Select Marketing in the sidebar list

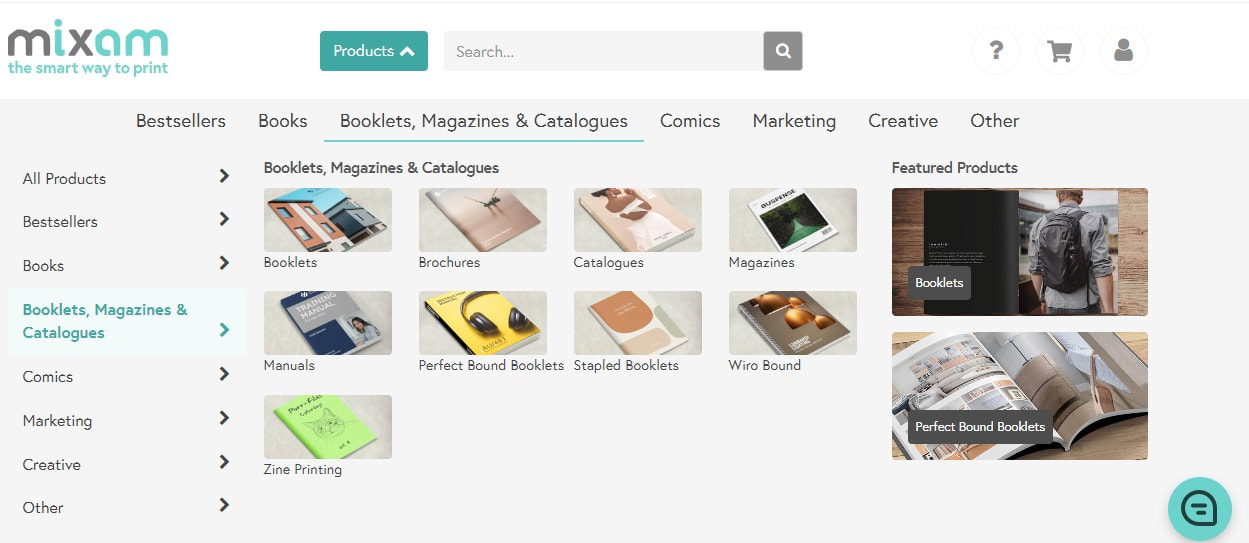(57, 421)
